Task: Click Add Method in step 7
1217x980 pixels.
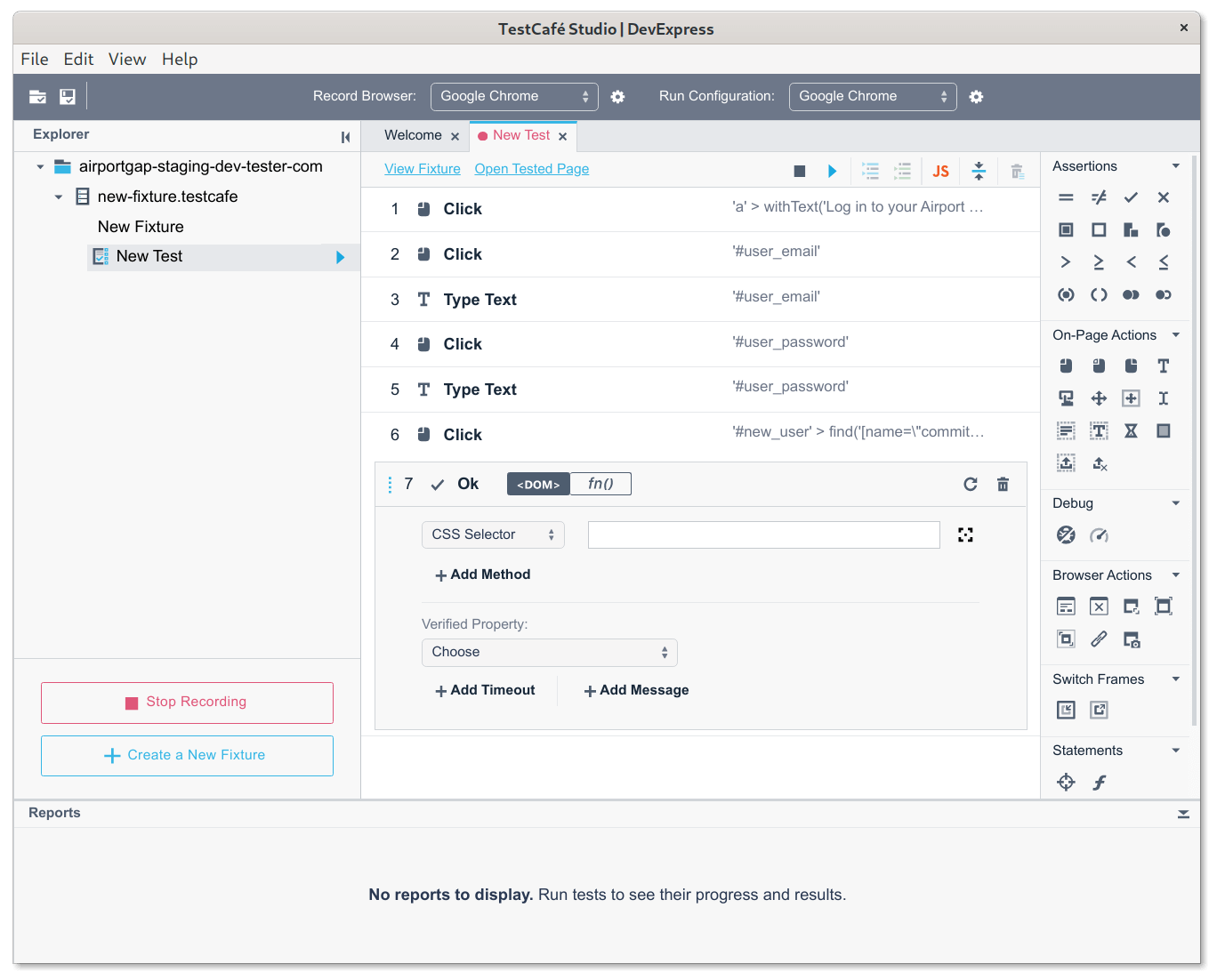Action: click(482, 574)
